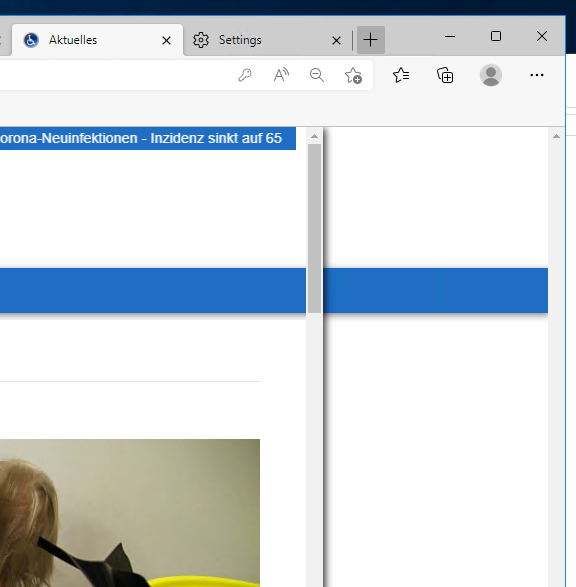Image resolution: width=576 pixels, height=587 pixels.
Task: Start Read aloud from the address bar
Action: (x=281, y=75)
